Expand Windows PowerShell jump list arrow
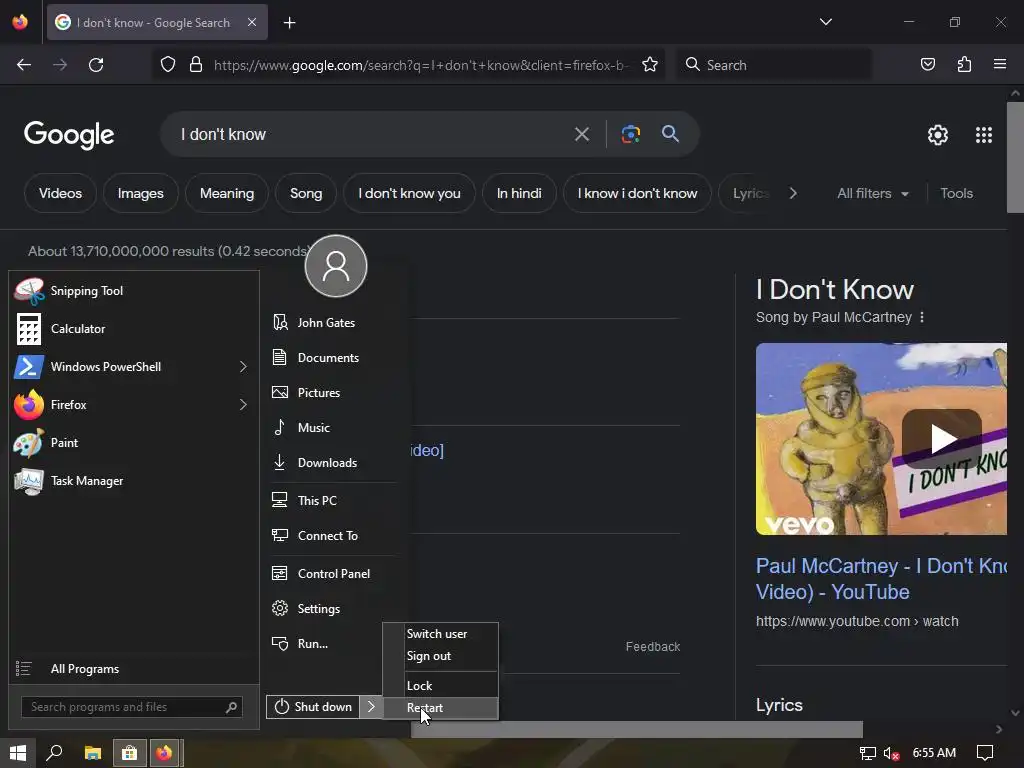This screenshot has width=1024, height=768. coord(243,367)
